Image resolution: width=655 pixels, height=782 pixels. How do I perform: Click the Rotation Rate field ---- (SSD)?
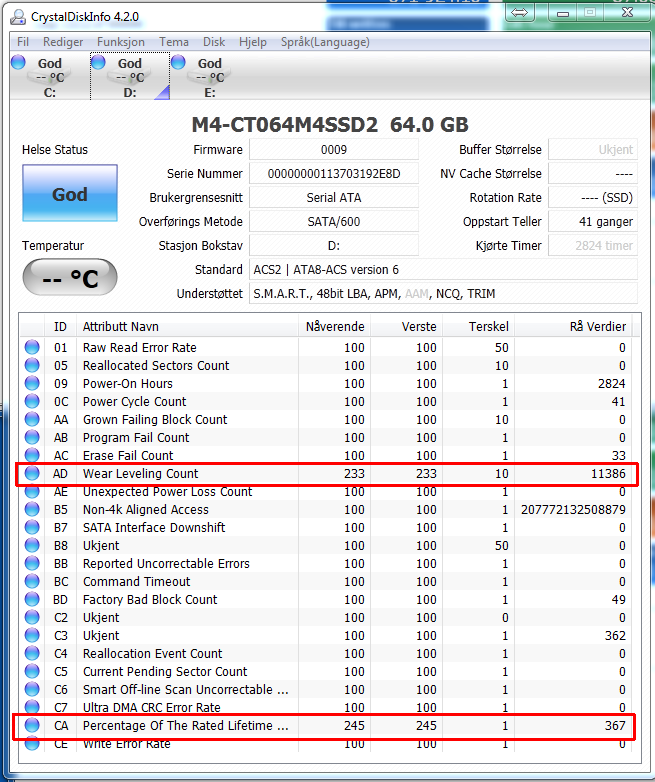[593, 197]
